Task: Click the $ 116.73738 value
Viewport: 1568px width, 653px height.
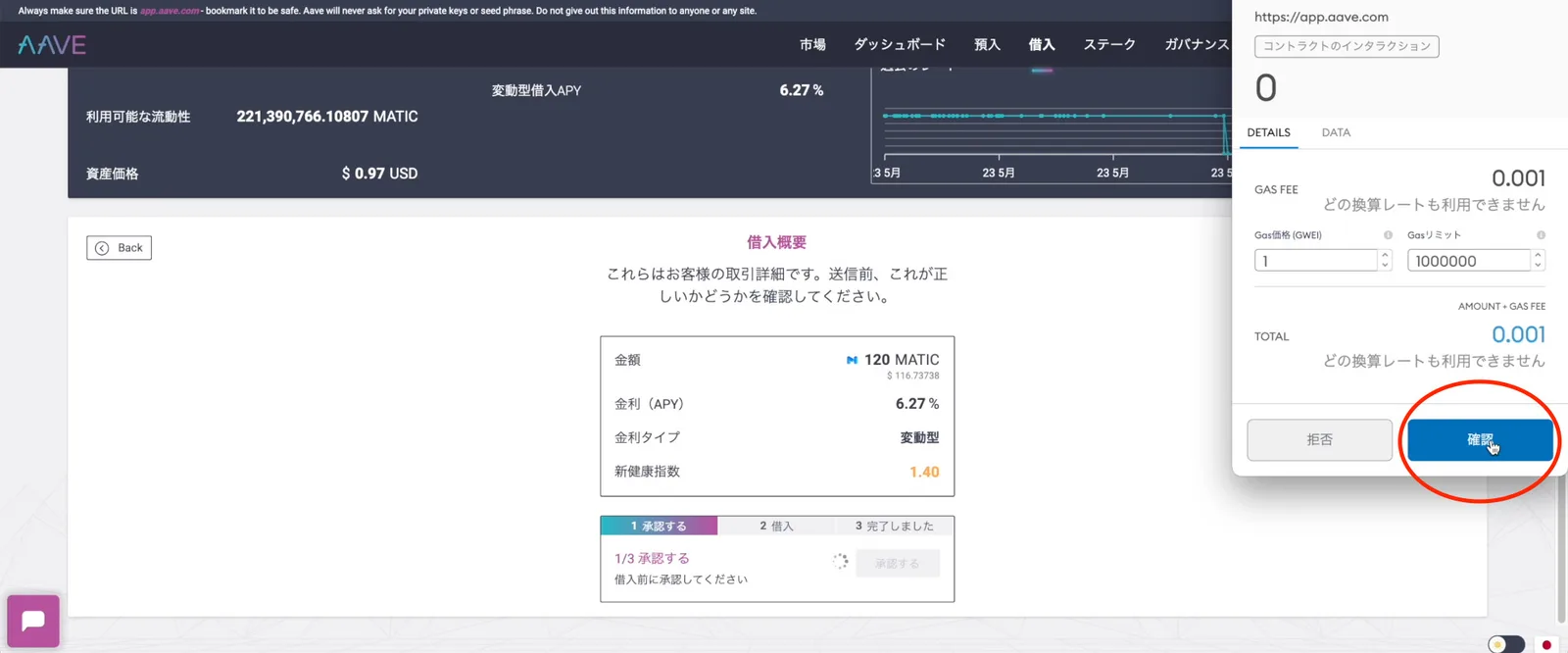Action: point(913,376)
